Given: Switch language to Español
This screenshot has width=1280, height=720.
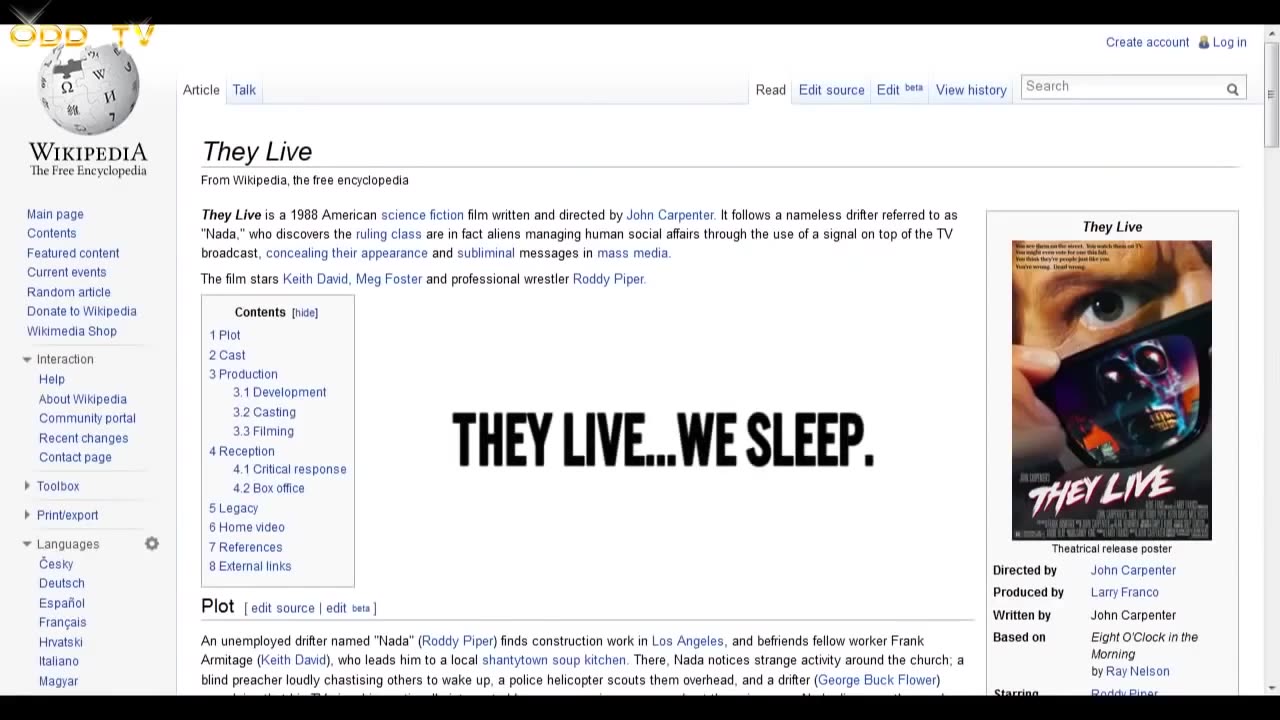Looking at the screenshot, I should tap(62, 603).
